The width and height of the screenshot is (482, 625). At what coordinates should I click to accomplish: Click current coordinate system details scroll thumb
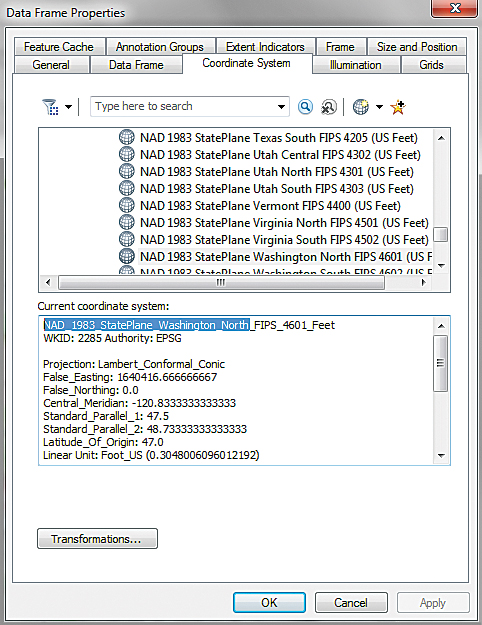tap(441, 364)
